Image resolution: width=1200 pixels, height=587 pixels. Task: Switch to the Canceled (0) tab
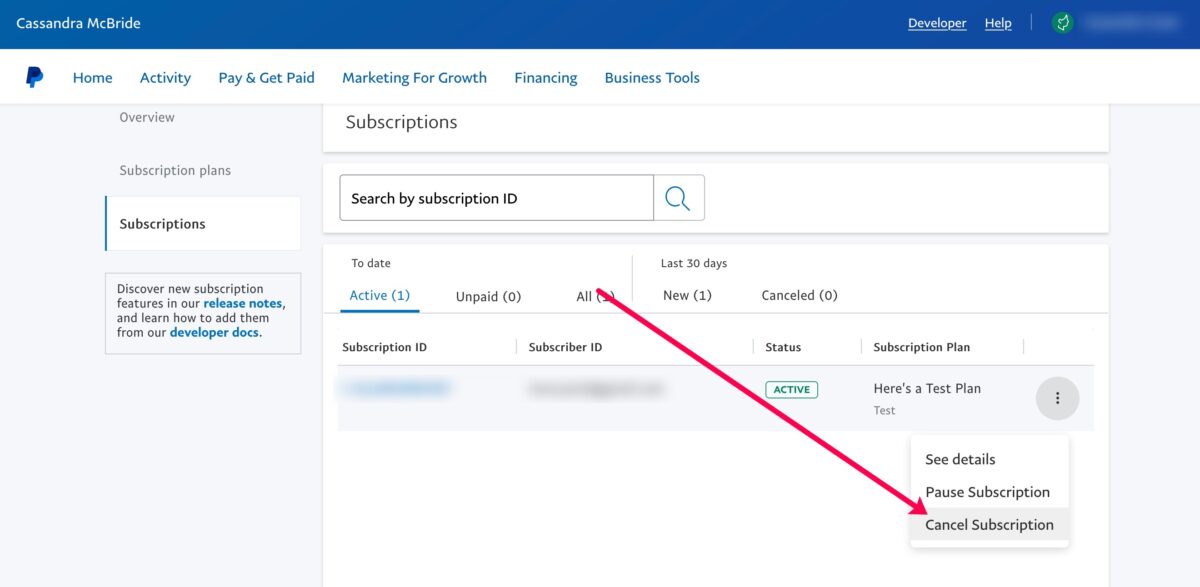(x=799, y=295)
